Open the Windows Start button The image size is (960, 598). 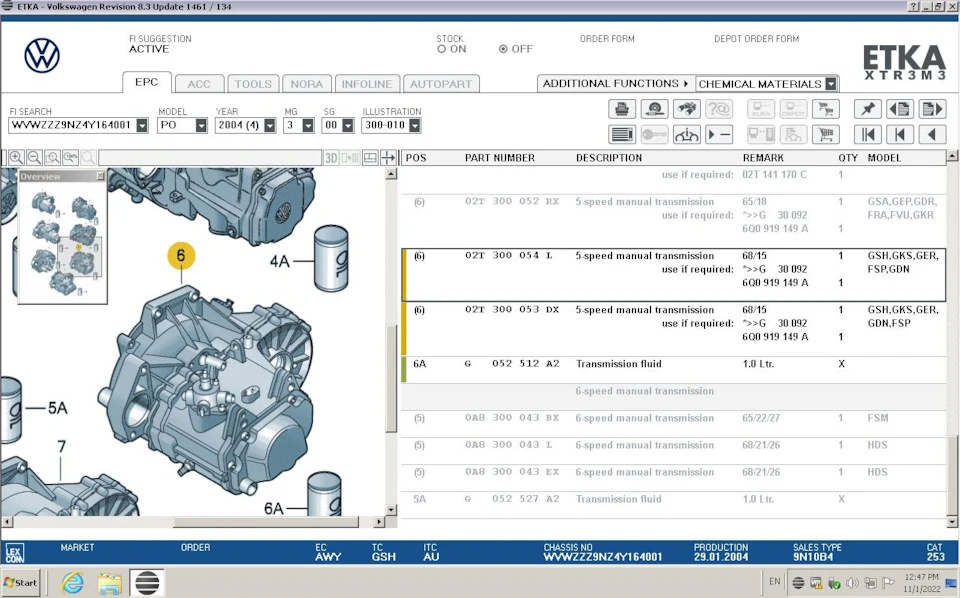coord(20,583)
